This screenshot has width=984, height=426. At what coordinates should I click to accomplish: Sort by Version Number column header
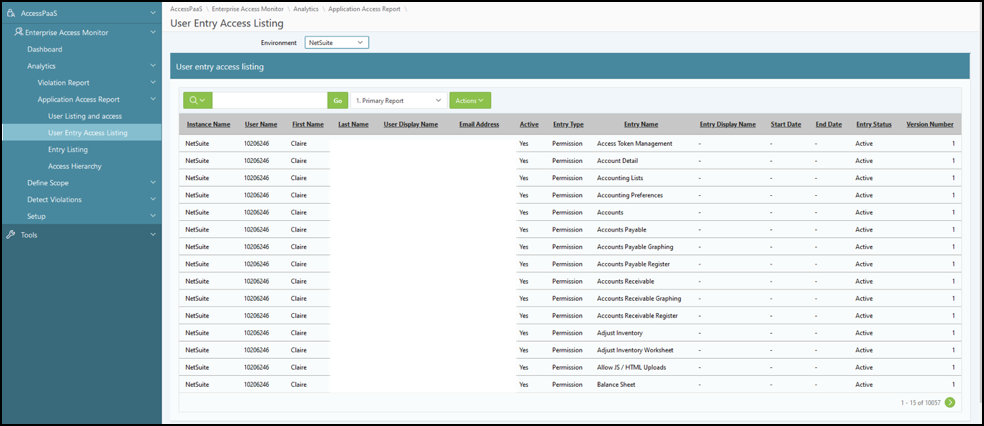tap(930, 124)
